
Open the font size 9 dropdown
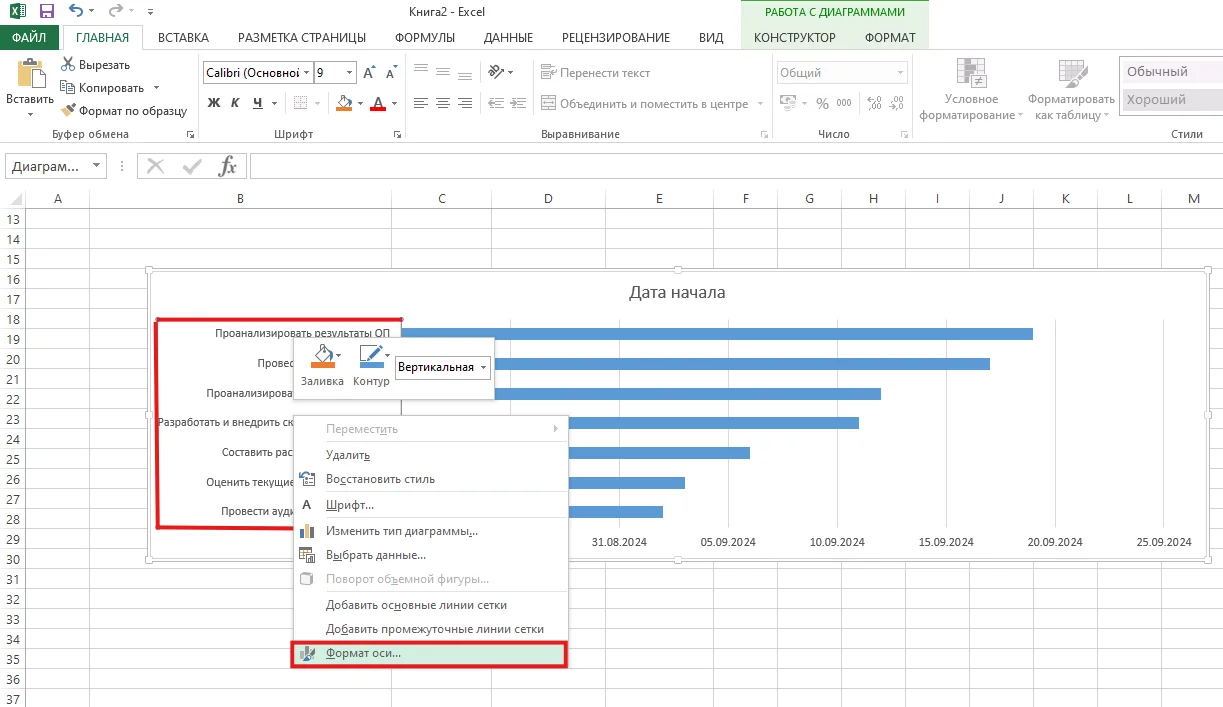pyautogui.click(x=349, y=73)
